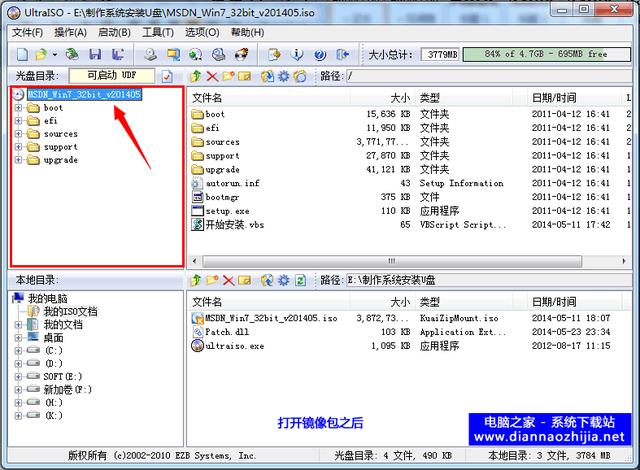Expand the 我的文档 tree node
640x470 pixels.
[18, 325]
